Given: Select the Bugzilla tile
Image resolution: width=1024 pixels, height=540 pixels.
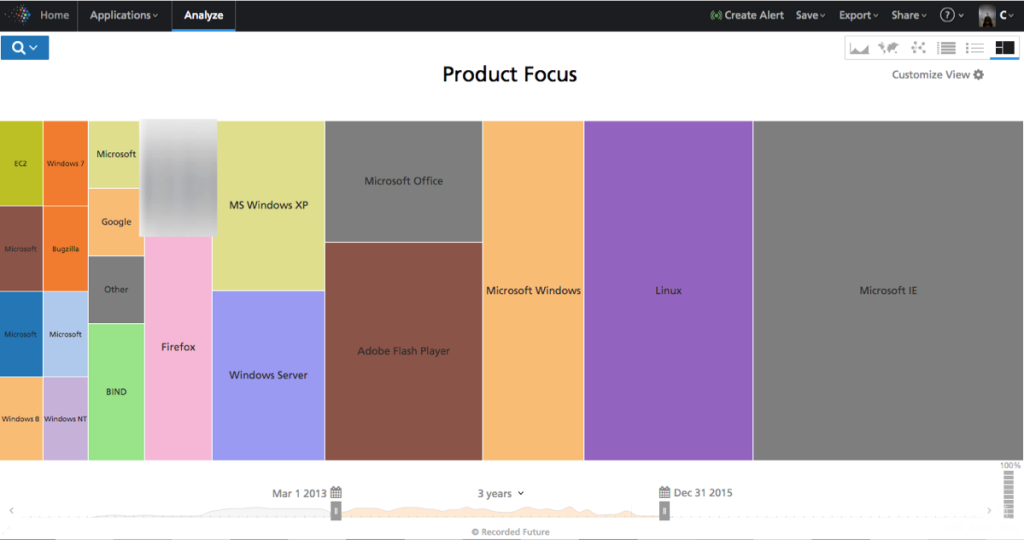Looking at the screenshot, I should pos(65,249).
